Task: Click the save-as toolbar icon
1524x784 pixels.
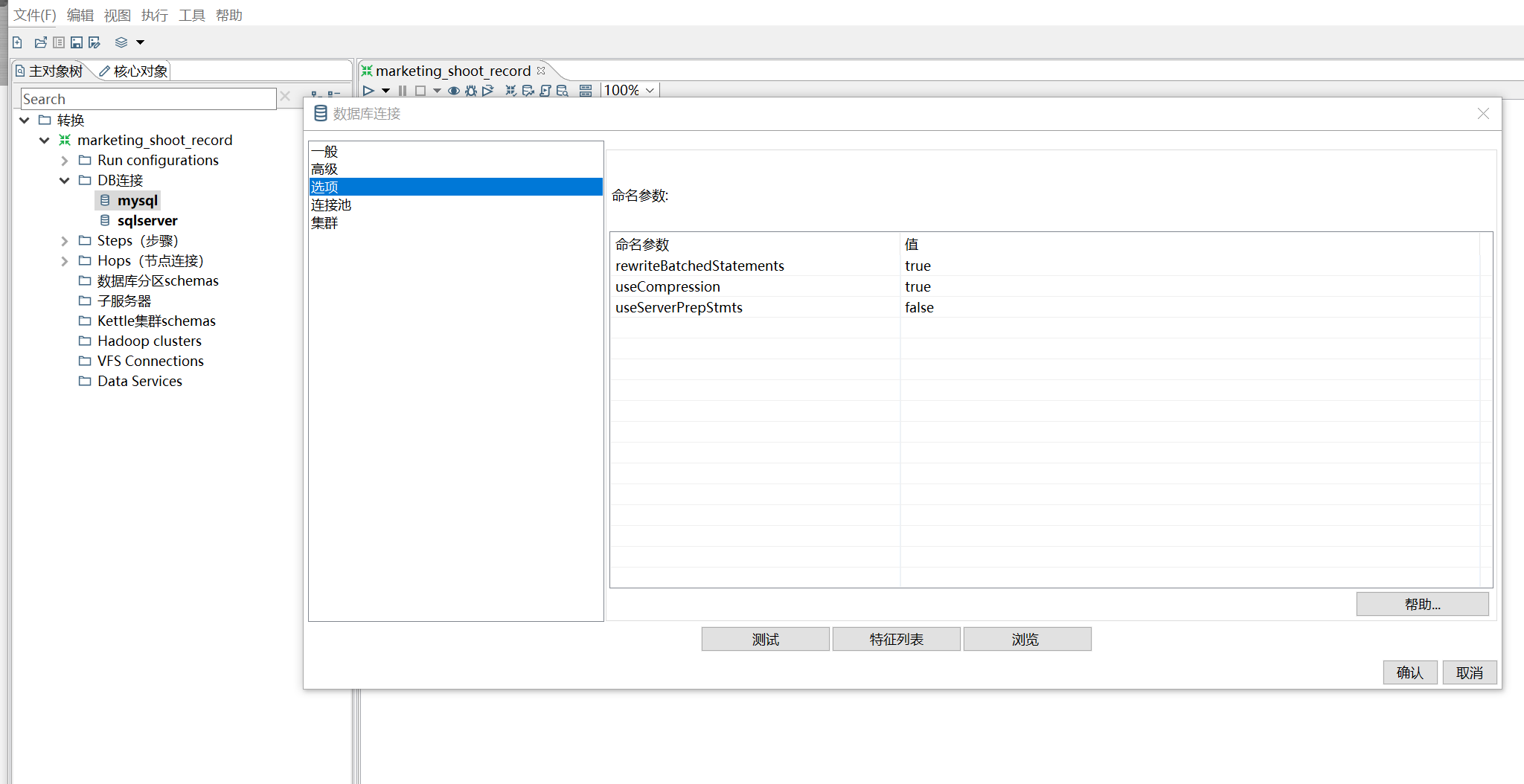Action: tap(95, 42)
